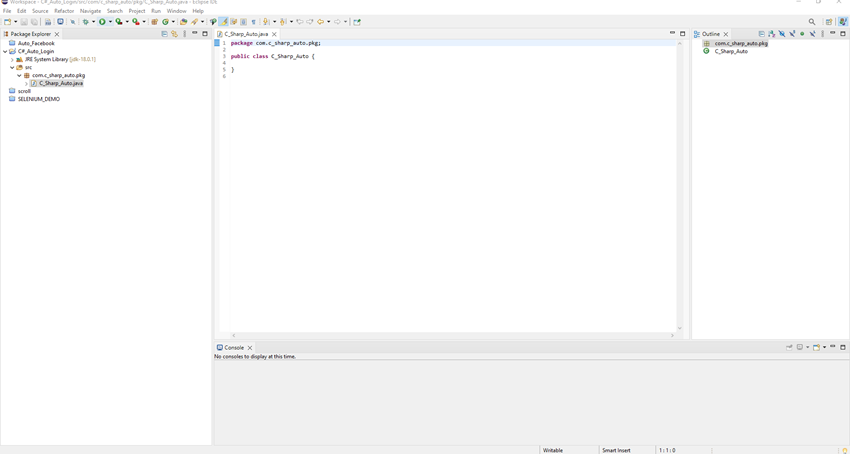The width and height of the screenshot is (850, 454).
Task: Open the Project menu
Action: 137,11
